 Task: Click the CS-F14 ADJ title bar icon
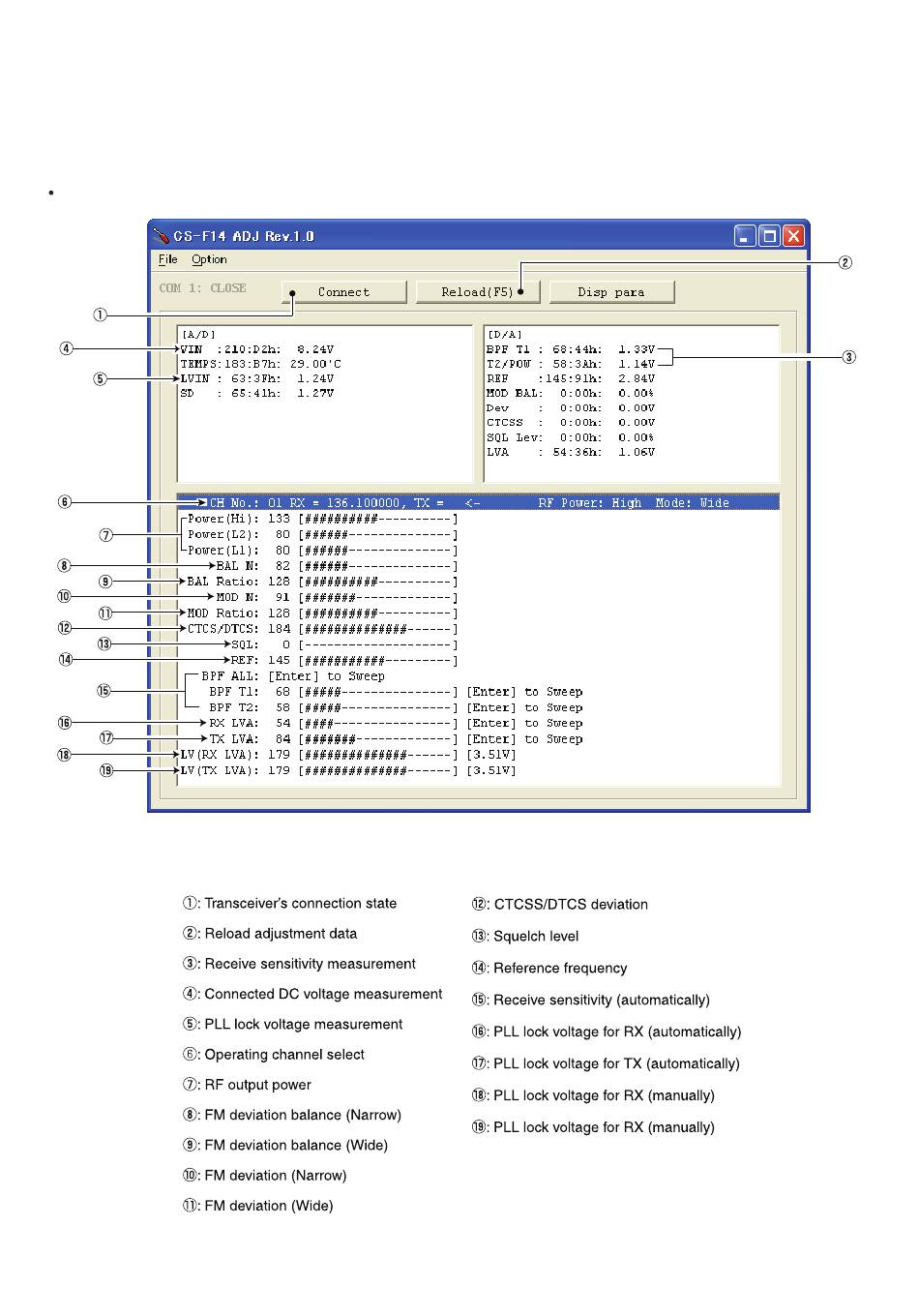tap(162, 236)
